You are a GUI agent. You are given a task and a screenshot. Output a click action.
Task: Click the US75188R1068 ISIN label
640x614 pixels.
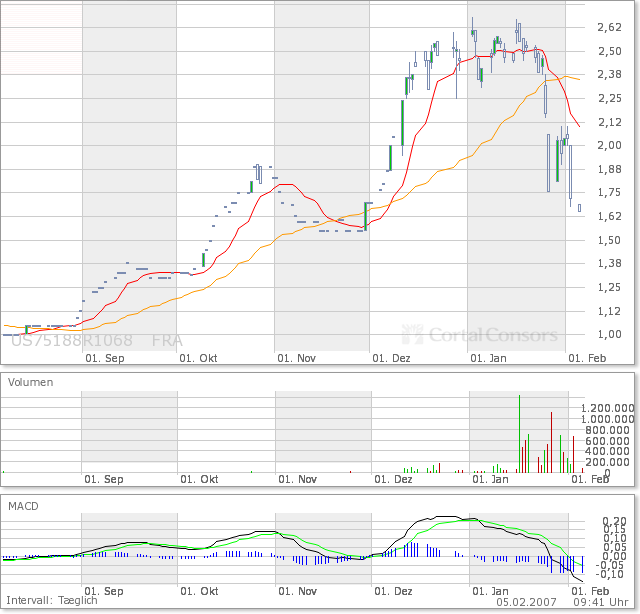[72, 340]
